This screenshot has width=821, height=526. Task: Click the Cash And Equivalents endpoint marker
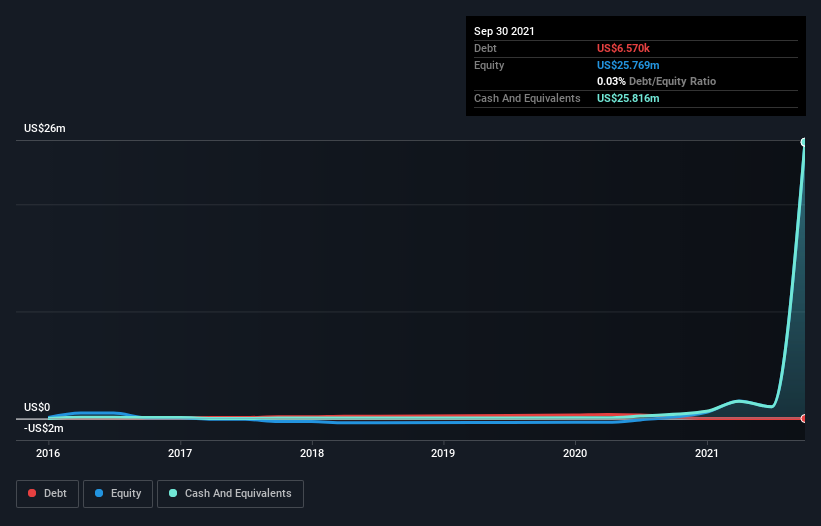[804, 142]
